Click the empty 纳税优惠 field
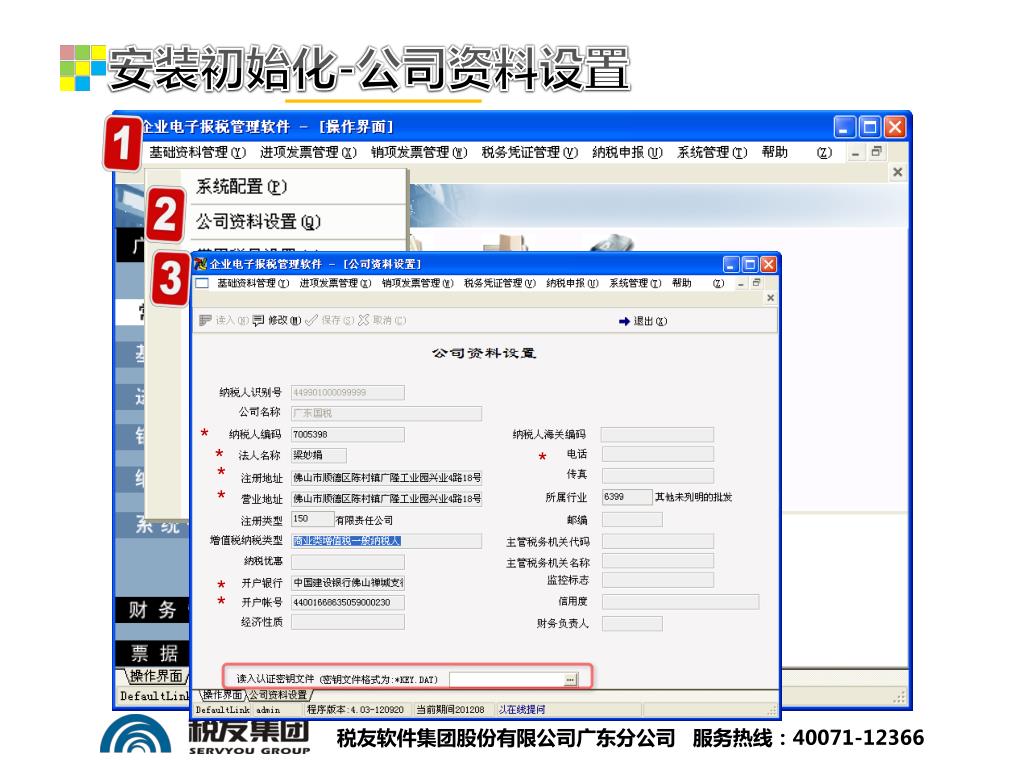1024x768 pixels. (x=347, y=562)
